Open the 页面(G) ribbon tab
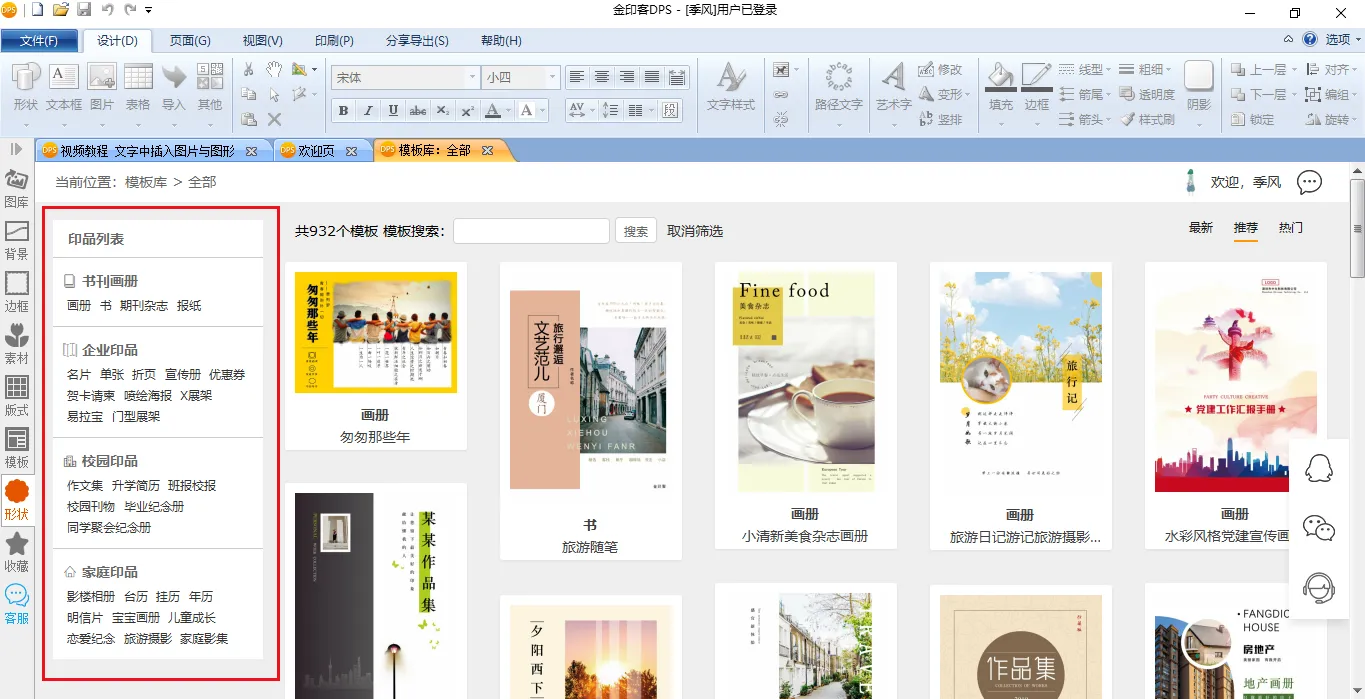This screenshot has width=1365, height=699. click(x=190, y=41)
